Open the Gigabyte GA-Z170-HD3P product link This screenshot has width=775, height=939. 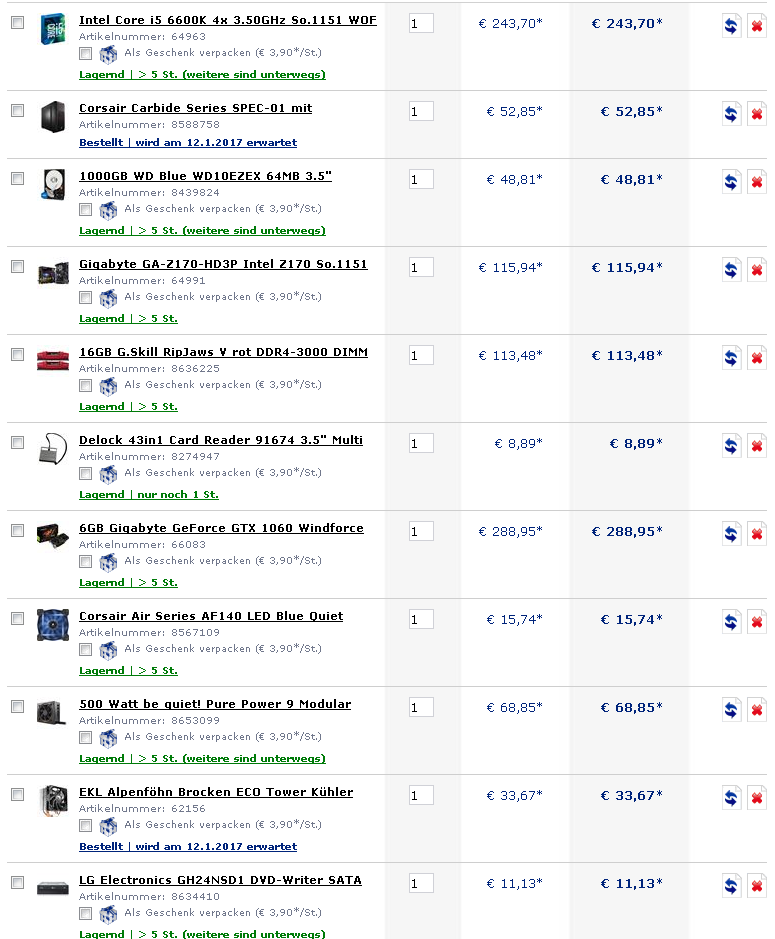223,264
